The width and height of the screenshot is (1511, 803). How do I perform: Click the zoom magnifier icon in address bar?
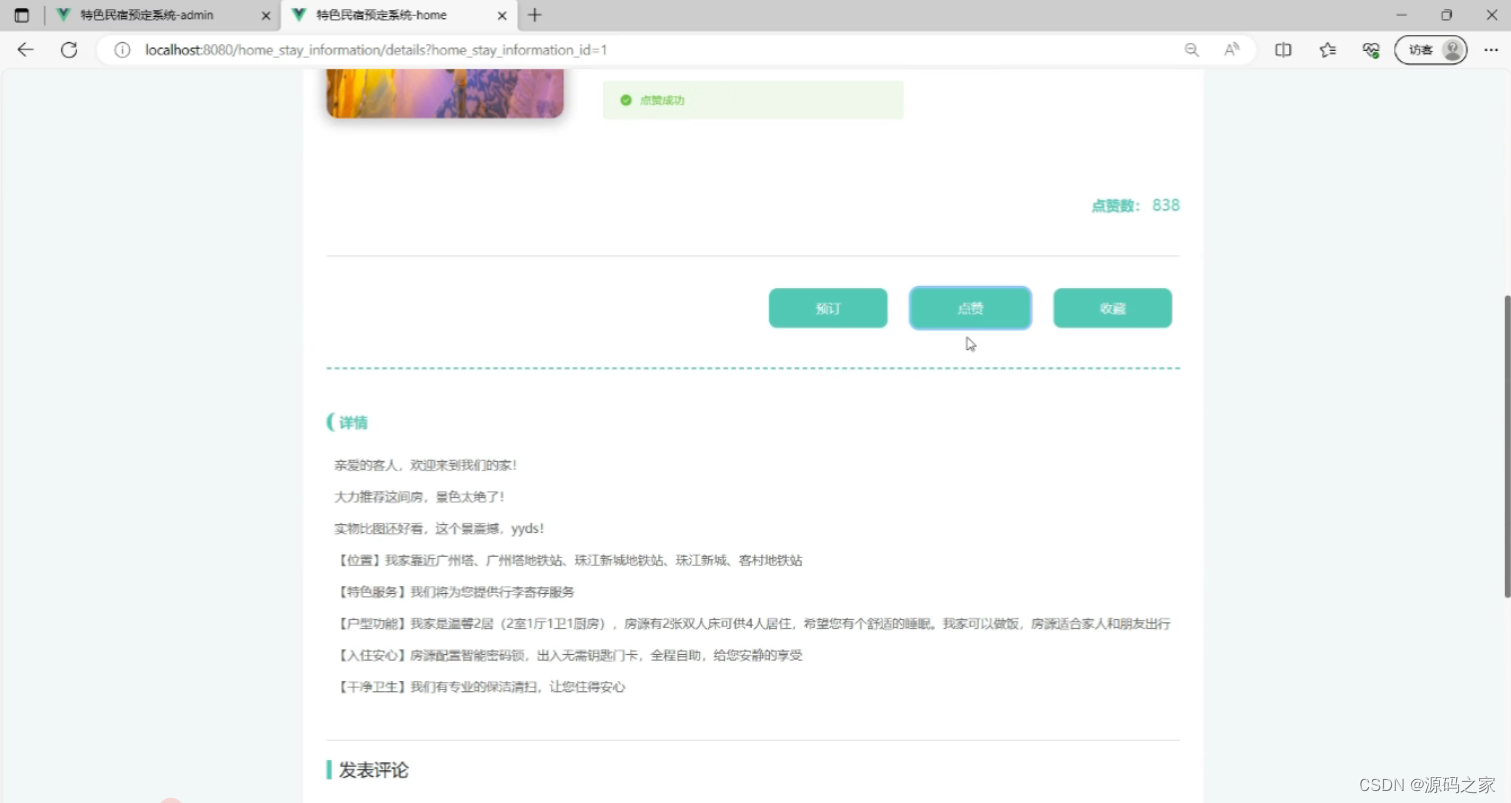coord(1191,49)
